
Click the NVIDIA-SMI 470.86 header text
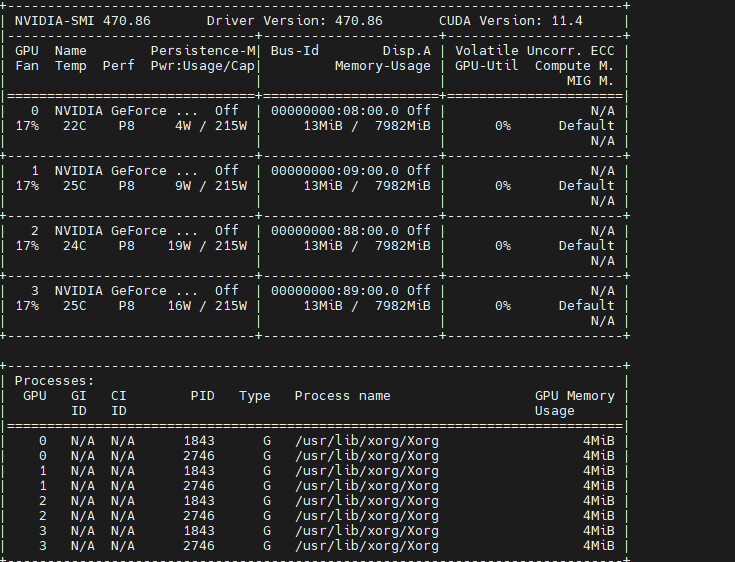coord(82,21)
